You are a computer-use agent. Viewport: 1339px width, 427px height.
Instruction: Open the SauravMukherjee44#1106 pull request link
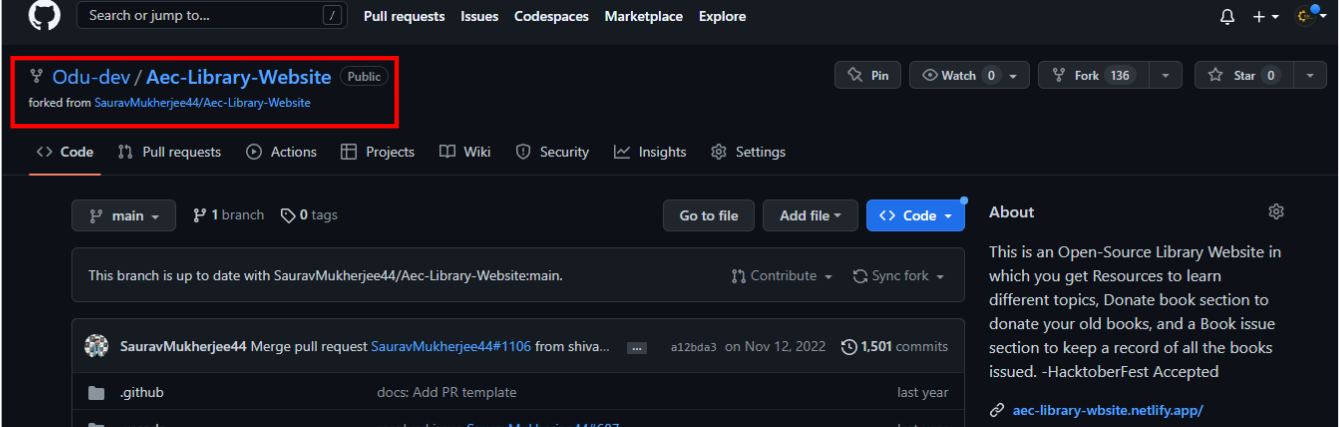click(451, 347)
